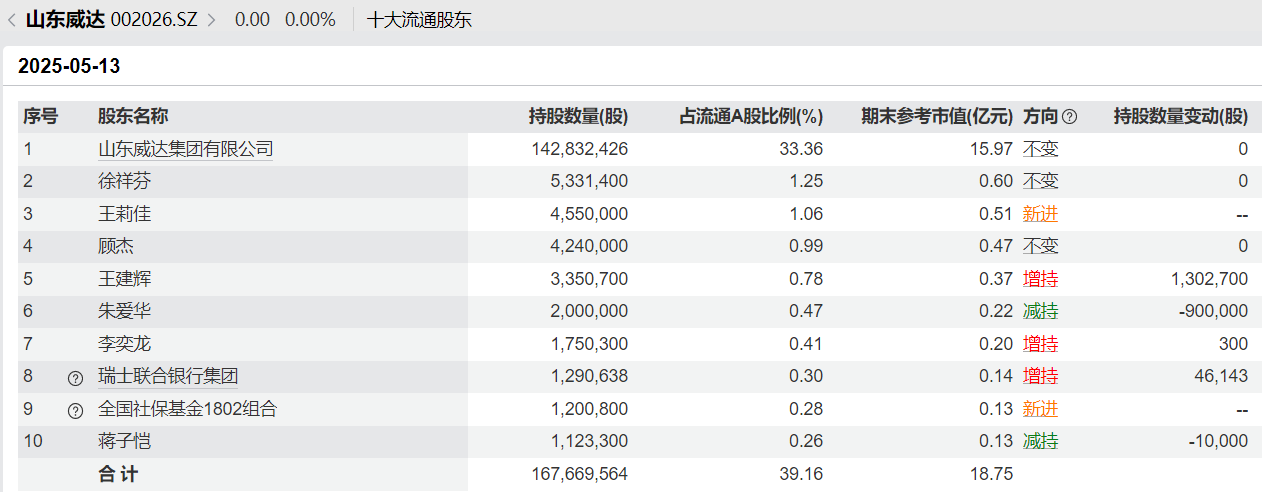Click 减持 link in 朱爱华 row
This screenshot has width=1262, height=492.
tap(1040, 311)
